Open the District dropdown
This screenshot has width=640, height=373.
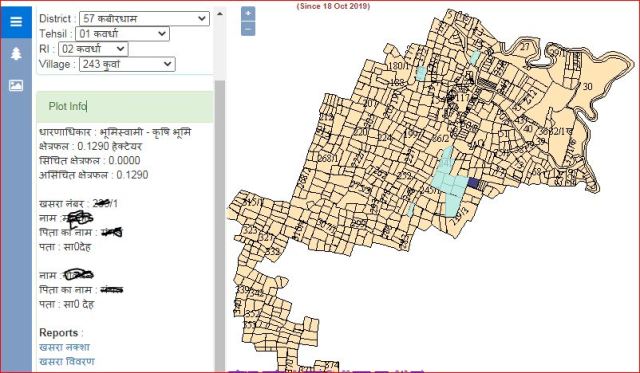click(144, 19)
